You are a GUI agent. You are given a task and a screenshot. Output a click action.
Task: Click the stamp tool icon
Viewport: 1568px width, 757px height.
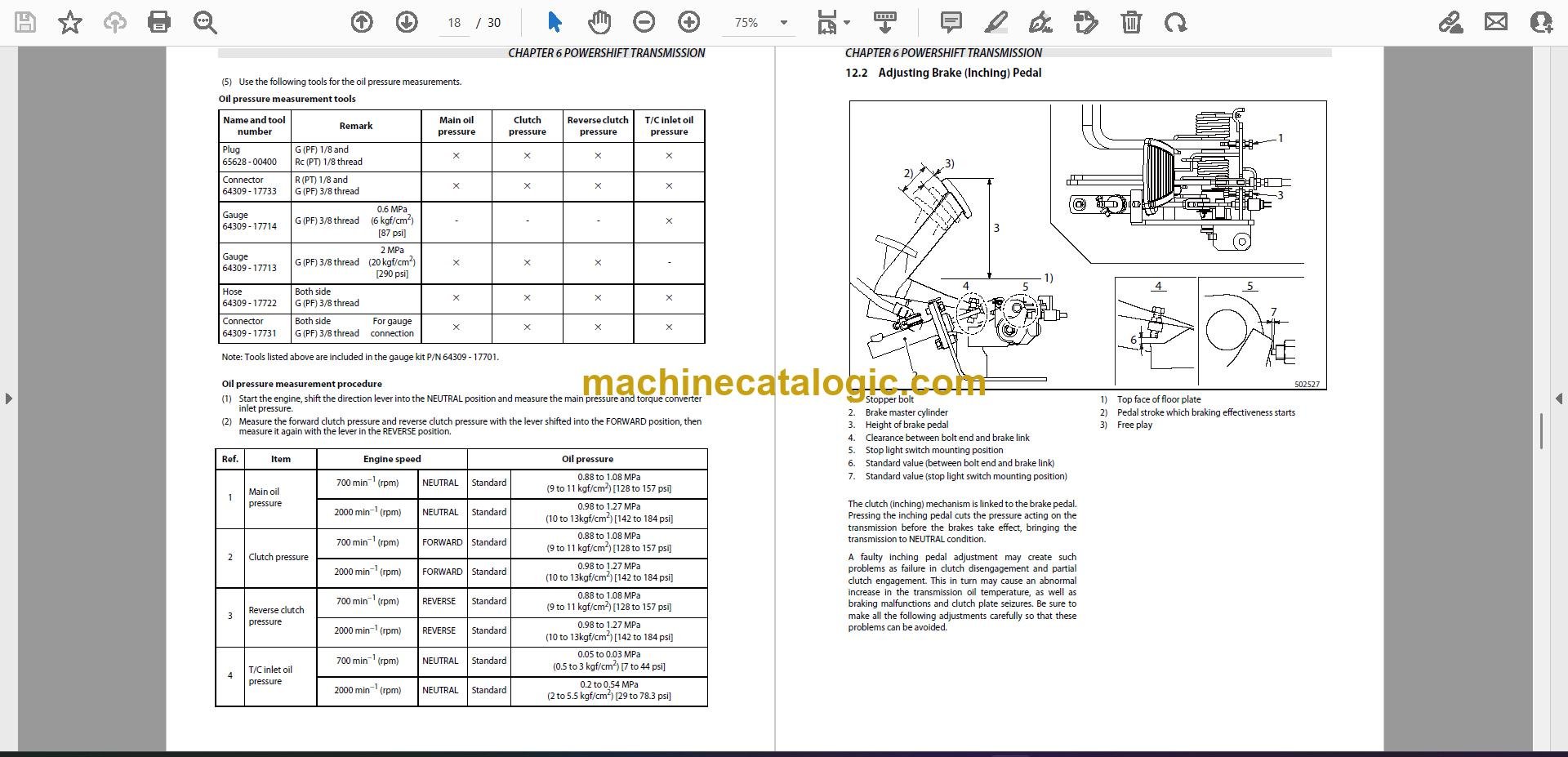point(1085,22)
